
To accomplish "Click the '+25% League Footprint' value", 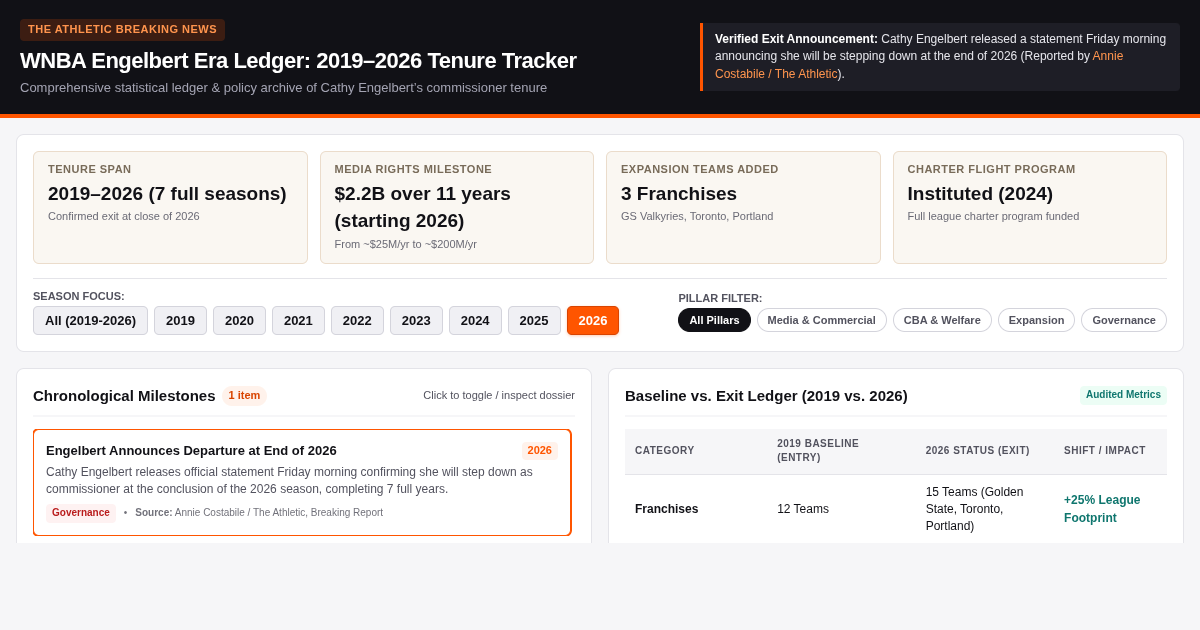I will [x=1102, y=509].
